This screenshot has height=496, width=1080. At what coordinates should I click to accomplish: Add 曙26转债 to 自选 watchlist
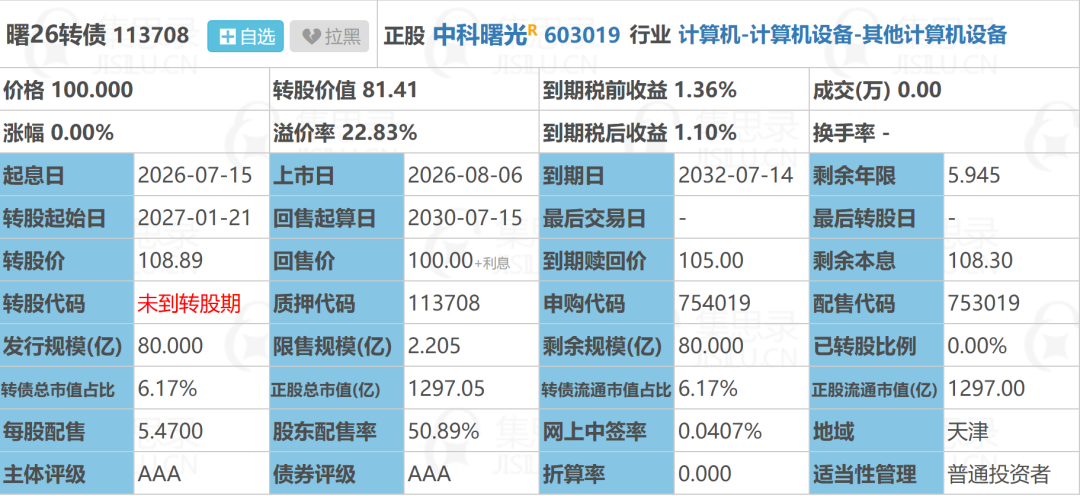[x=245, y=36]
